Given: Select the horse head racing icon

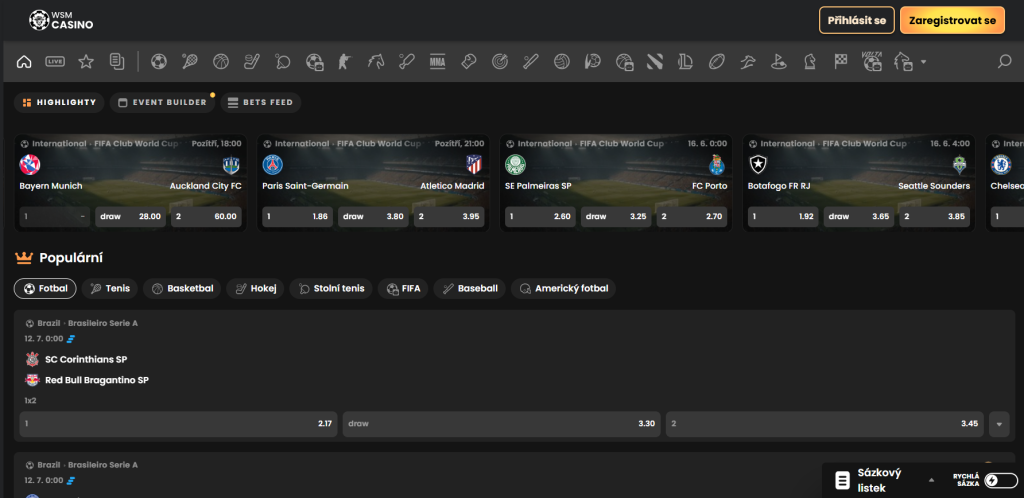Looking at the screenshot, I should [x=376, y=62].
